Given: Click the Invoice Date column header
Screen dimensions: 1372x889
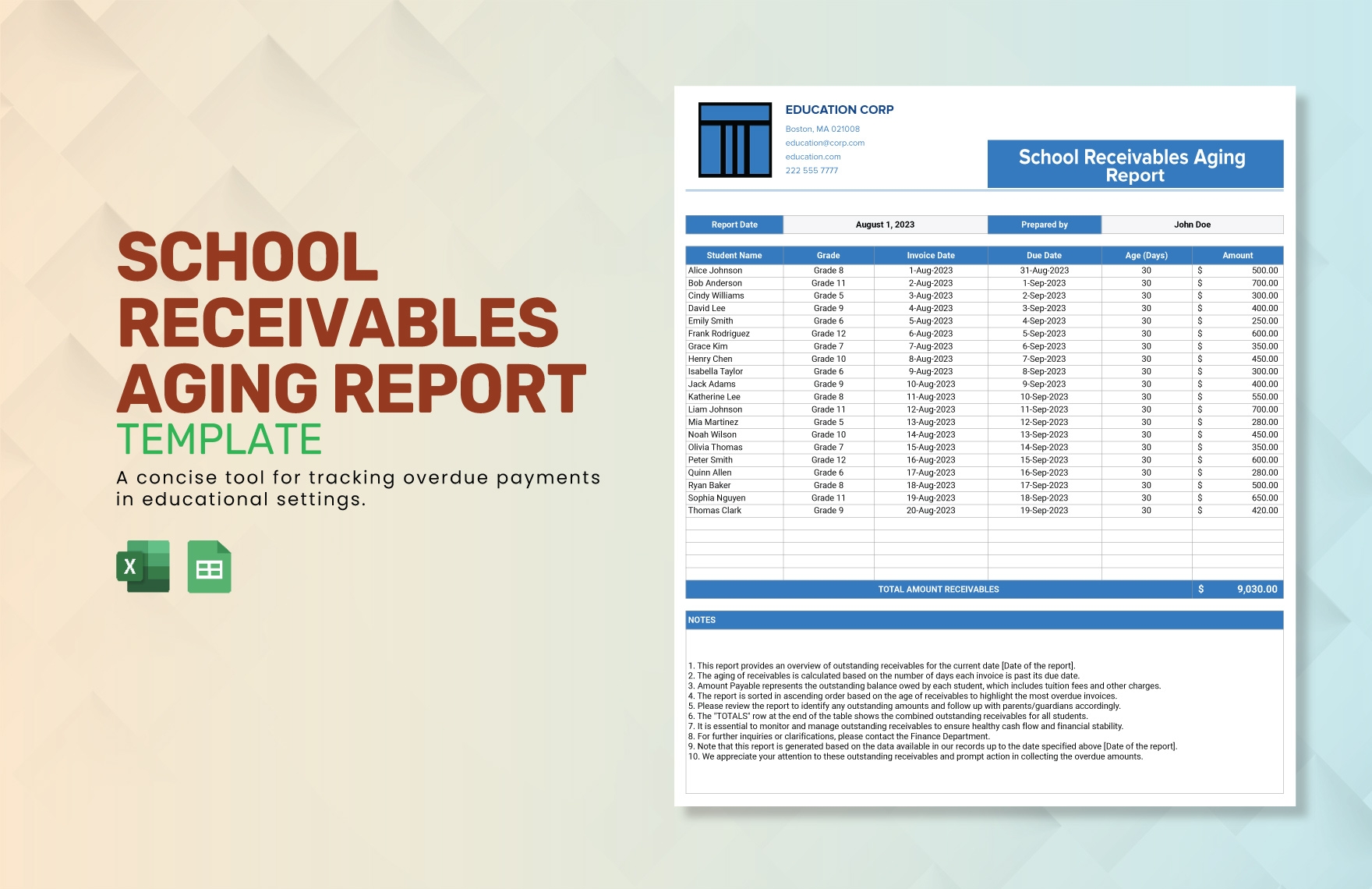Looking at the screenshot, I should coord(931,255).
